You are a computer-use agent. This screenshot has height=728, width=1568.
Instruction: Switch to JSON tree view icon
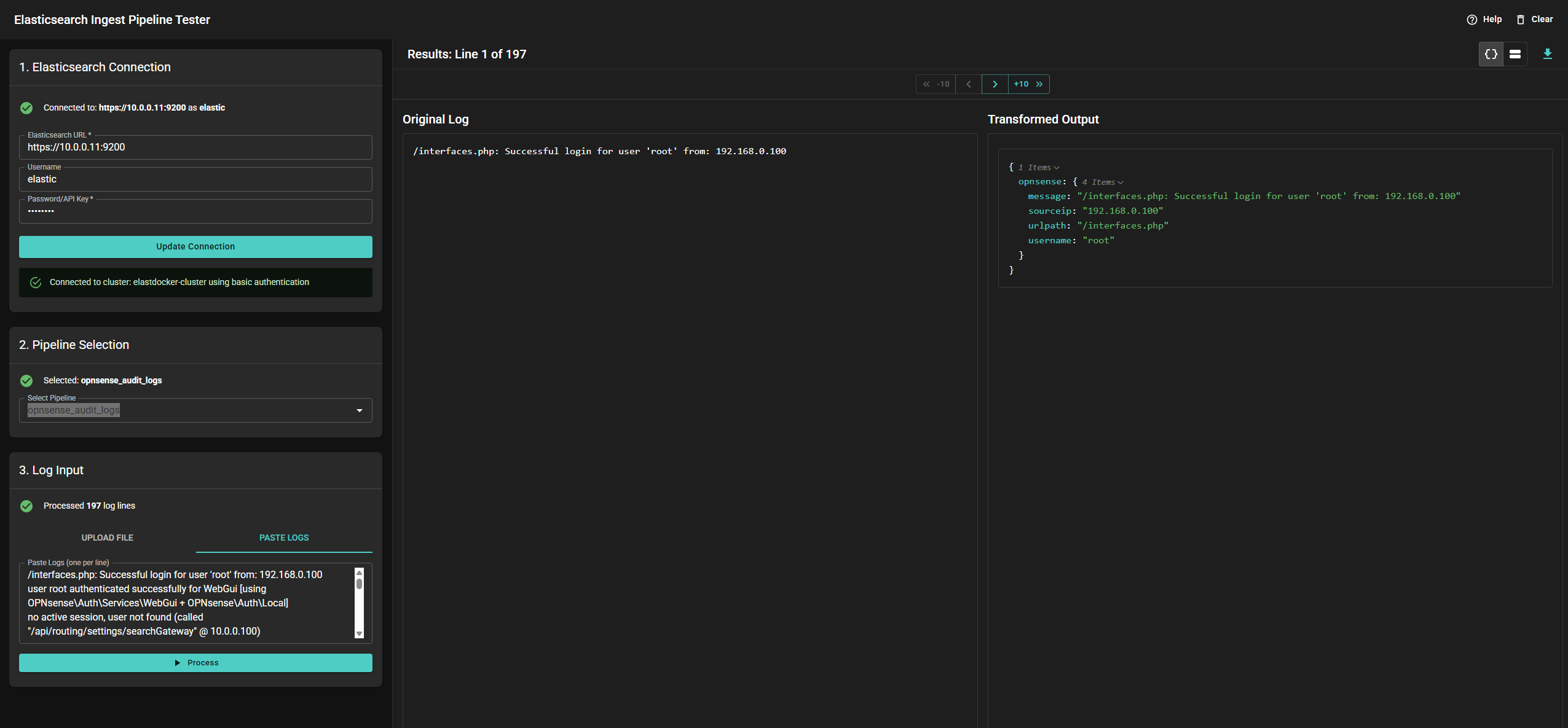[1491, 54]
